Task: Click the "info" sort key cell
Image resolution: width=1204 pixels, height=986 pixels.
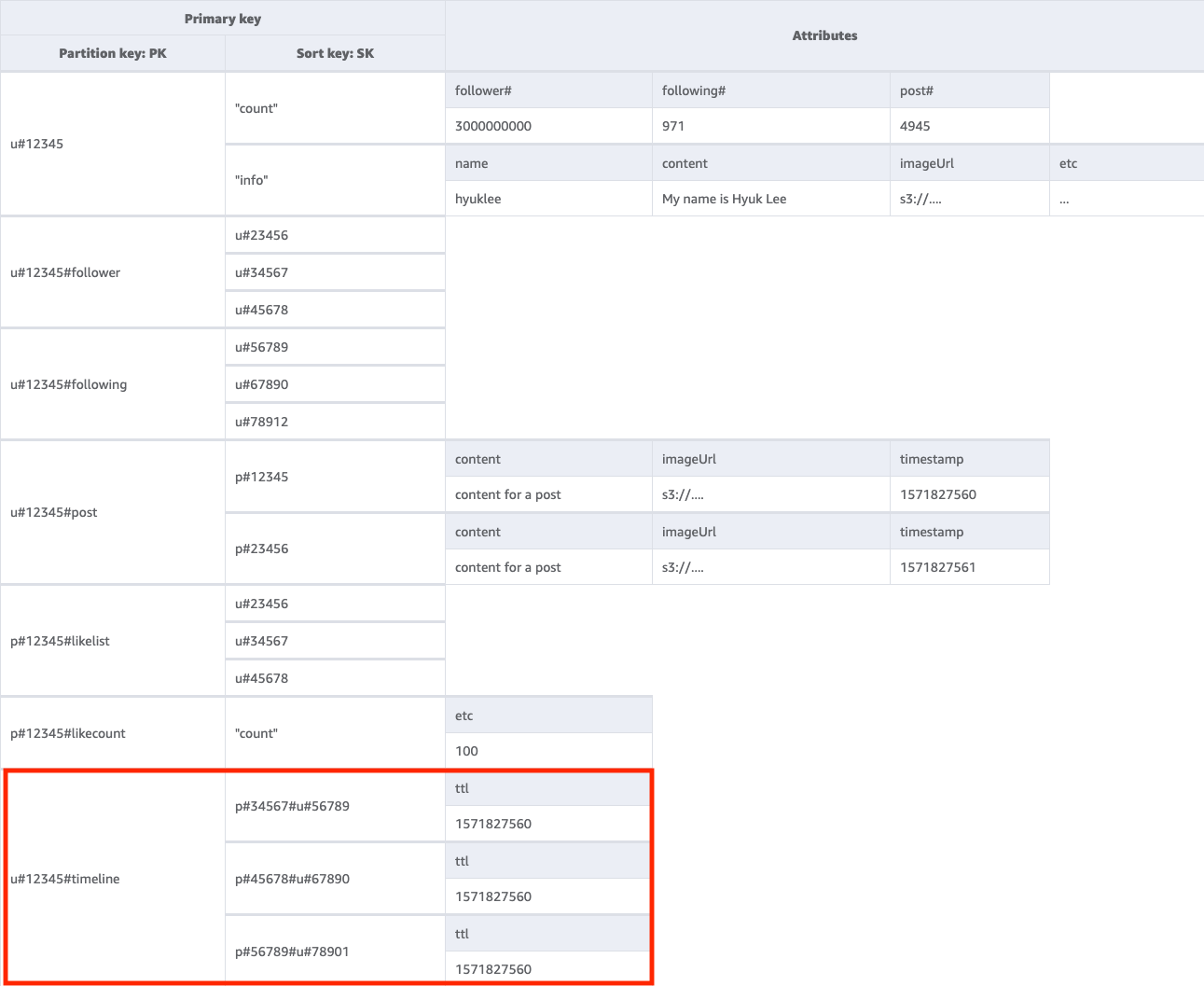Action: [252, 180]
